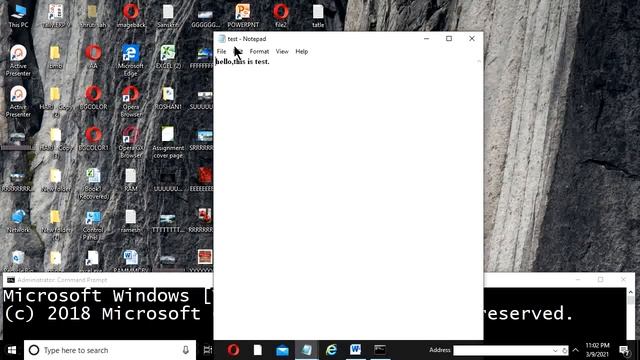640x360 pixels.
Task: Minimize the Notepad window
Action: (x=427, y=38)
